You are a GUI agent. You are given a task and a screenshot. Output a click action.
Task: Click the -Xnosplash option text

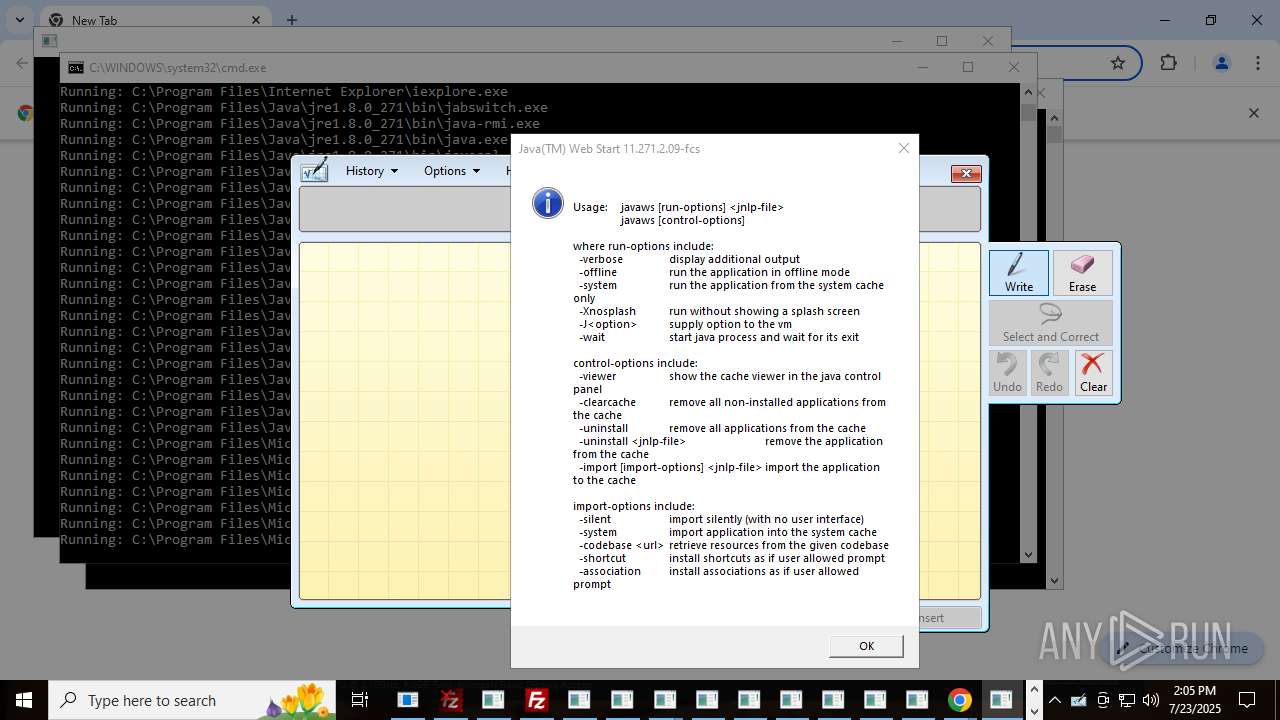tap(607, 311)
